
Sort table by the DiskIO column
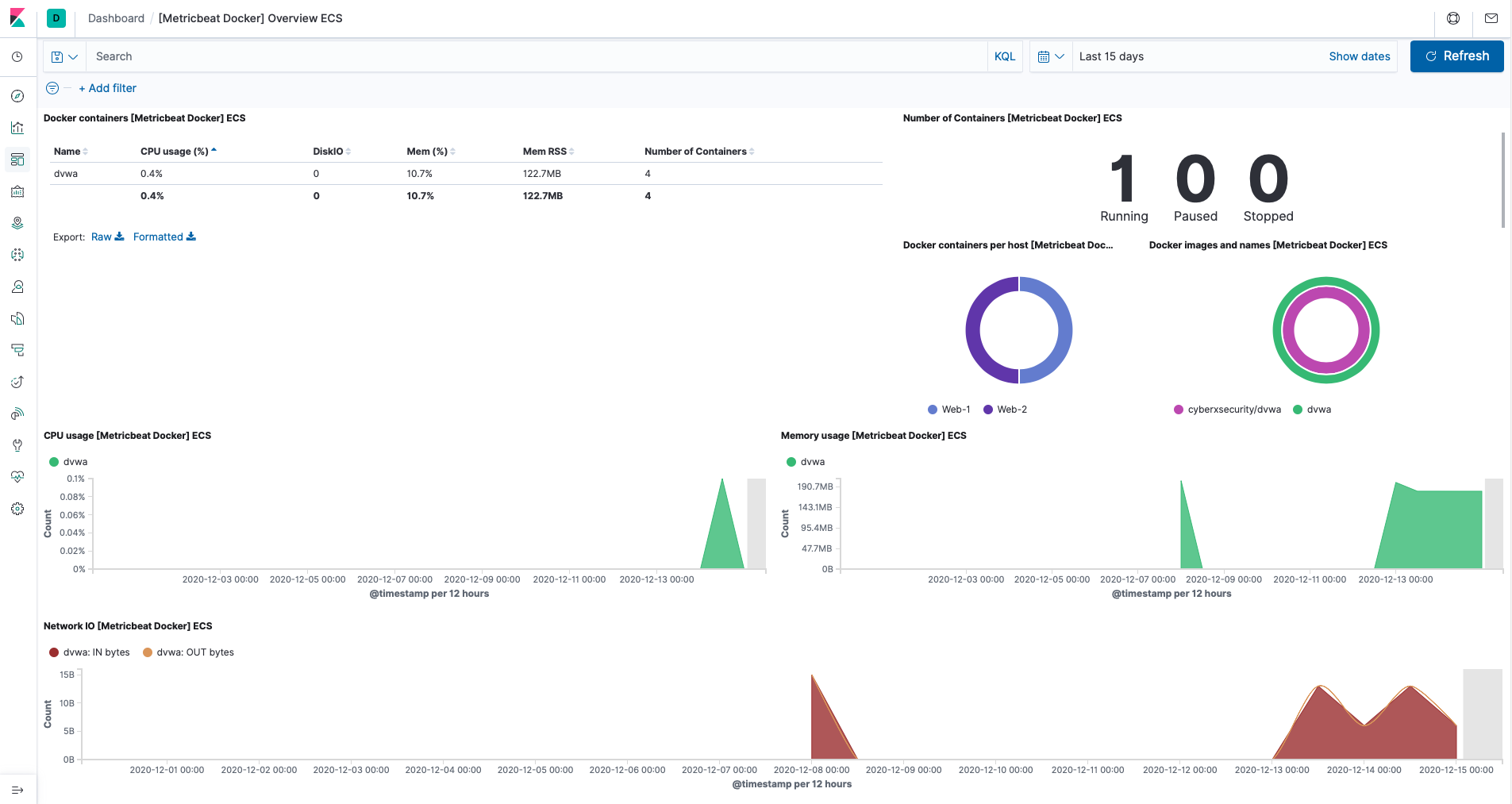pos(332,151)
